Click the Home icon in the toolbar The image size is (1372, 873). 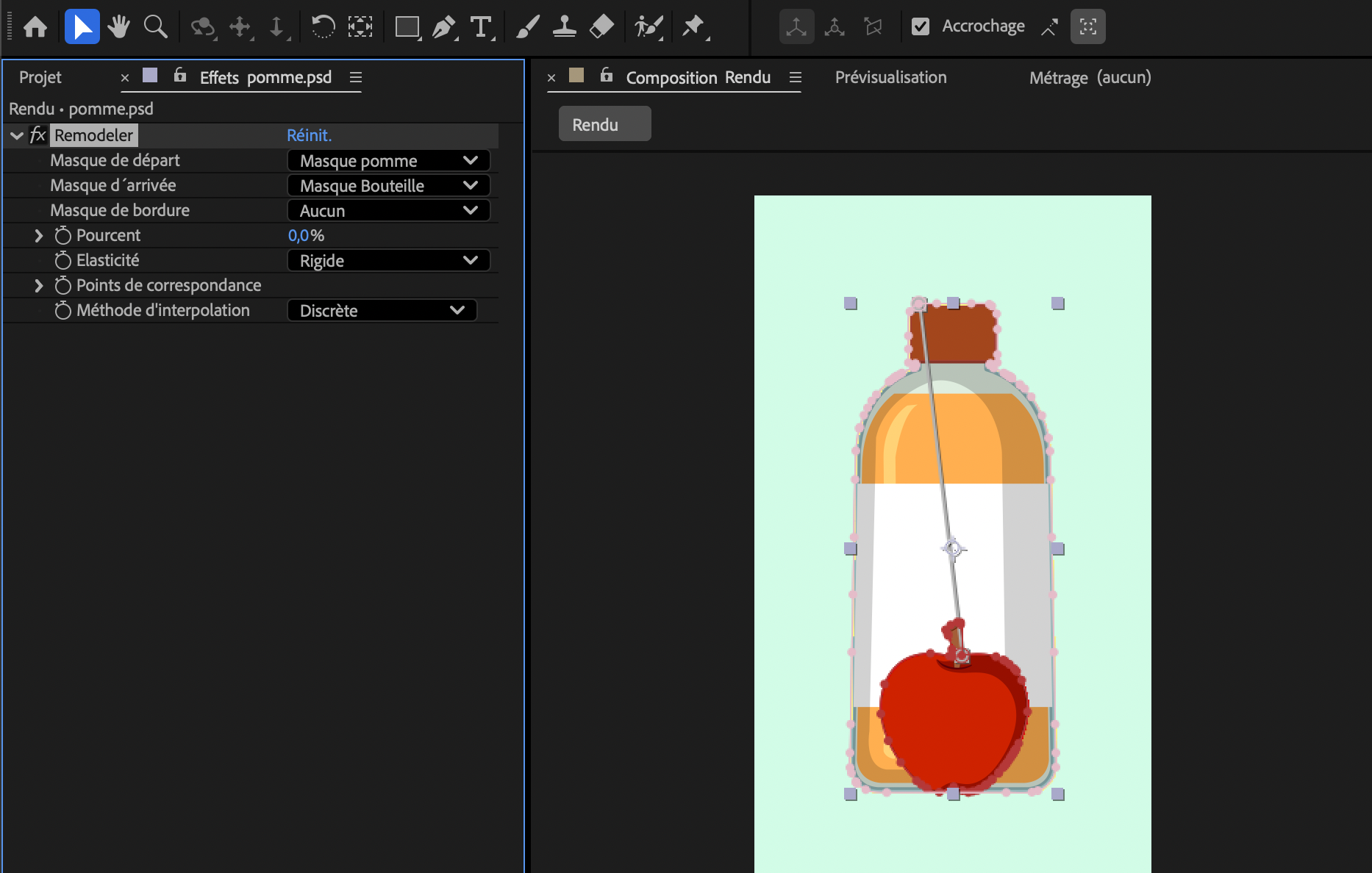tap(35, 27)
